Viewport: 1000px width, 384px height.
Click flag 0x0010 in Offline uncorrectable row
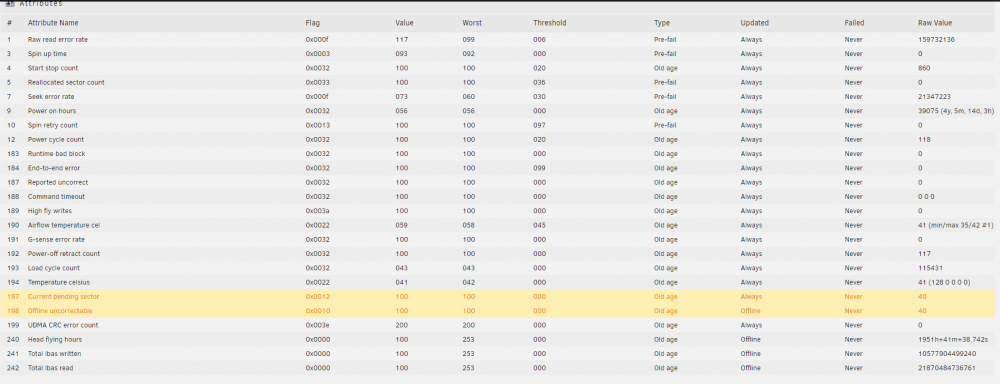tap(318, 311)
